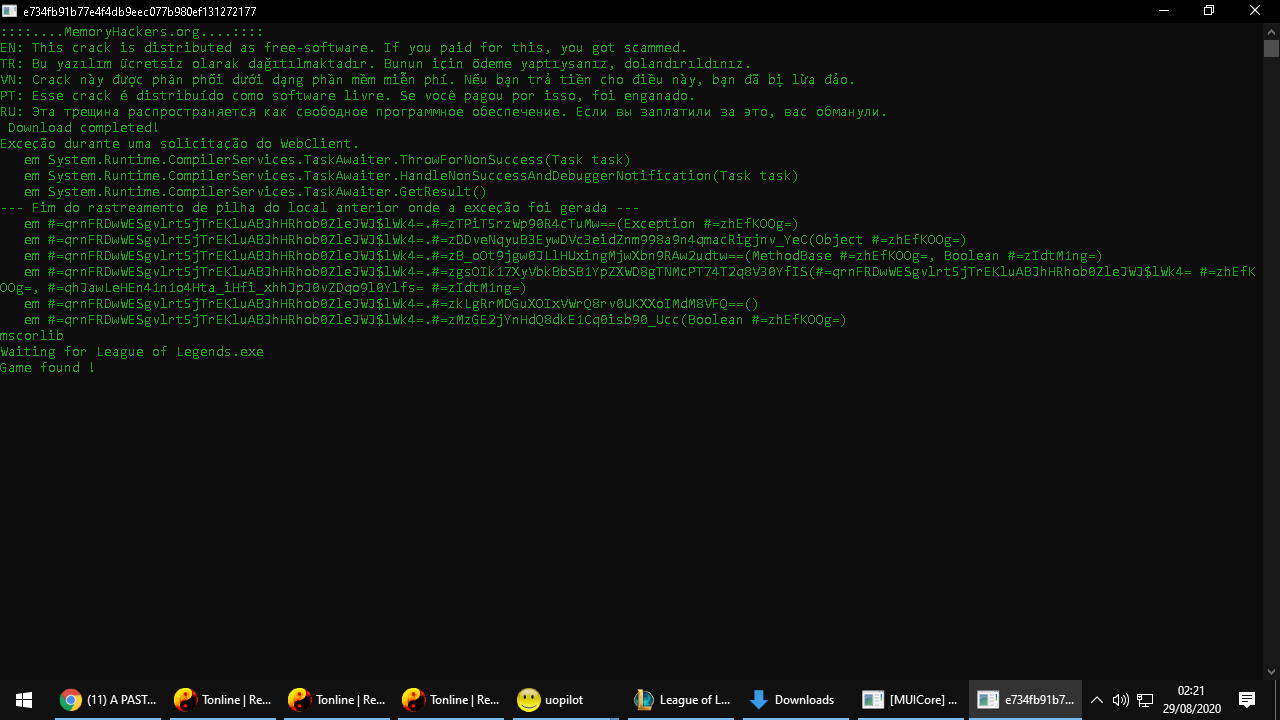Viewport: 1280px width, 720px height.
Task: Click "Fim do rastreamento de pilha" line
Action: tap(320, 208)
